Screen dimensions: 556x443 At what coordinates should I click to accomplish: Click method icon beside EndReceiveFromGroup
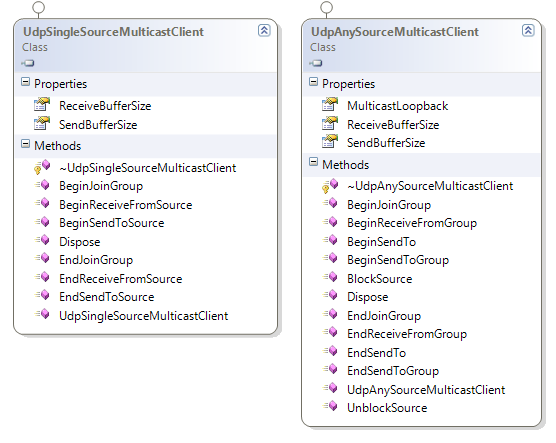click(330, 333)
